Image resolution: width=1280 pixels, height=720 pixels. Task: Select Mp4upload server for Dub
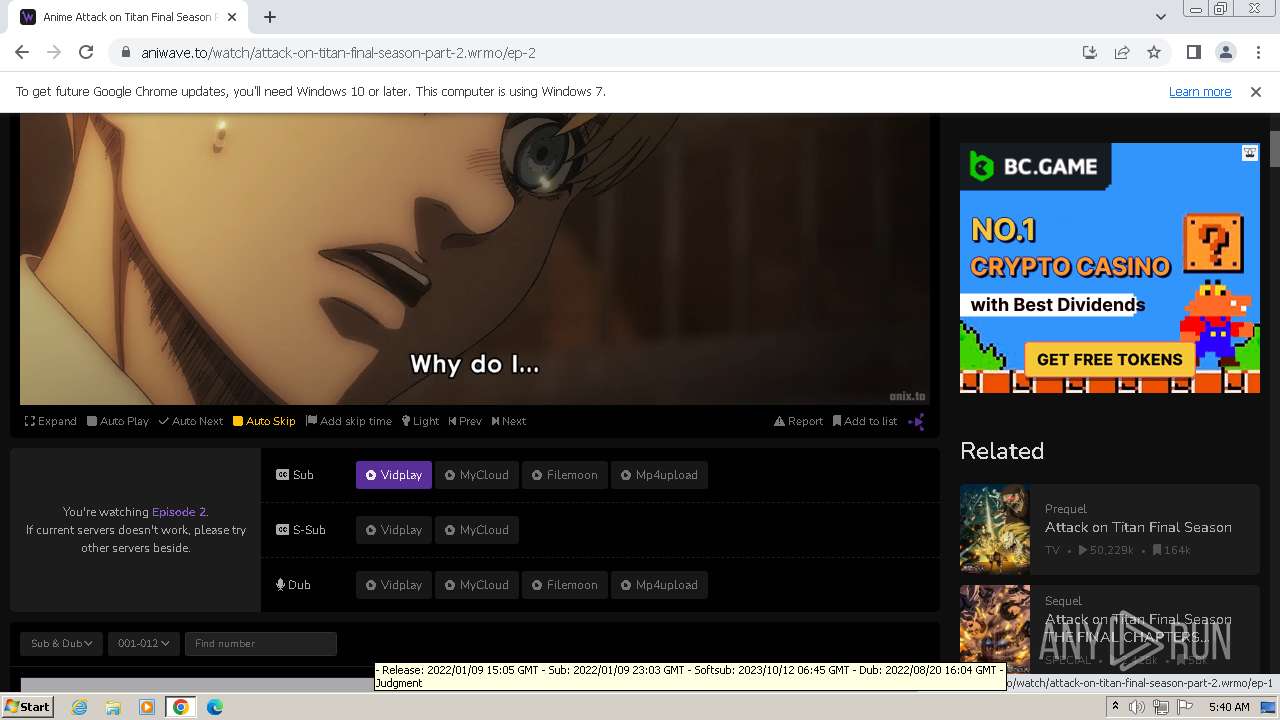pyautogui.click(x=659, y=585)
